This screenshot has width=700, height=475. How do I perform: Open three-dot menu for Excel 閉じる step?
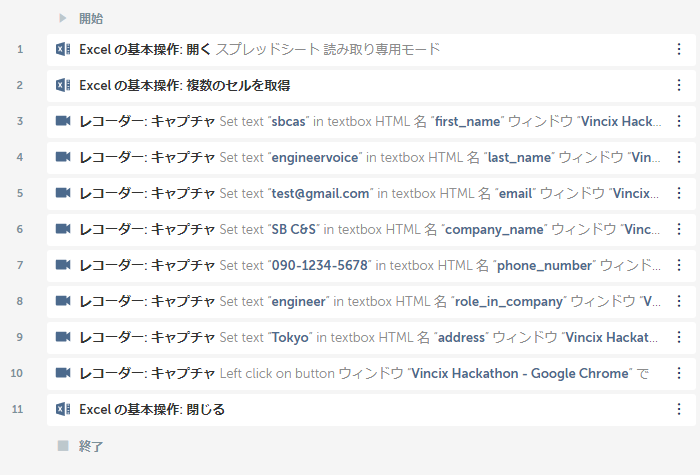(x=679, y=409)
